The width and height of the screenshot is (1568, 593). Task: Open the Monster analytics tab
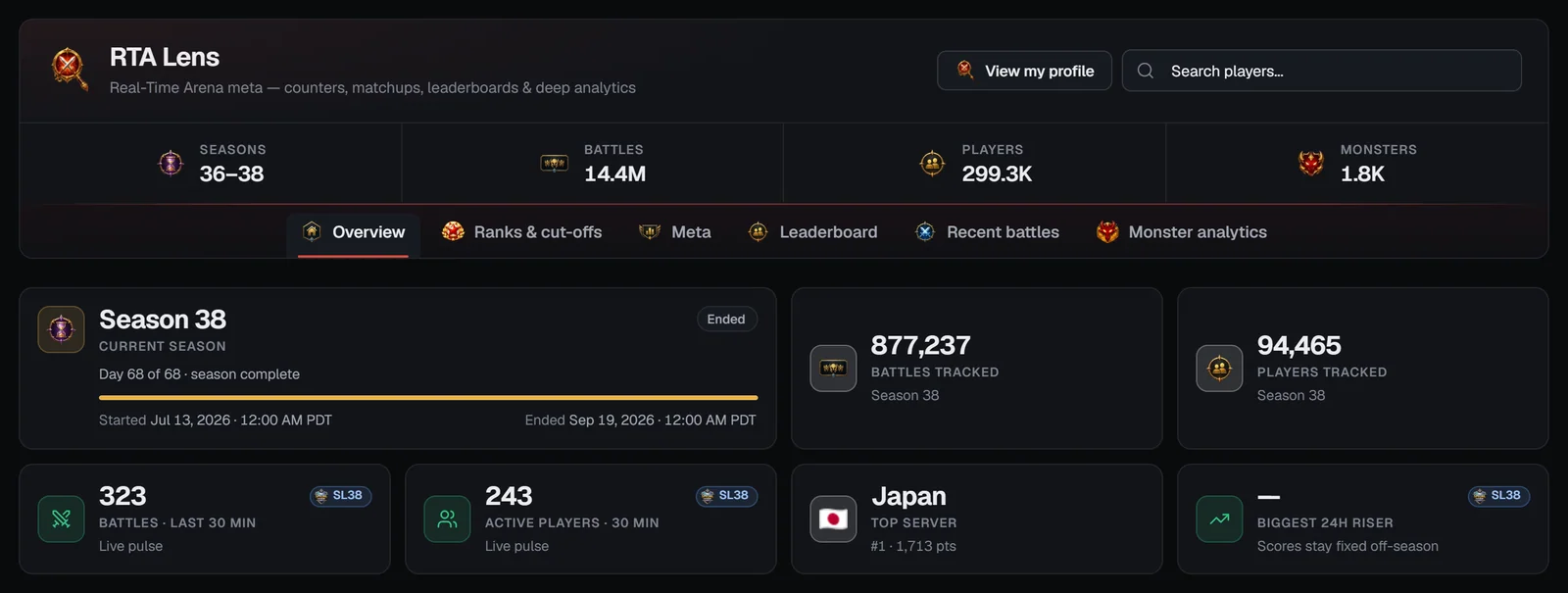pyautogui.click(x=1181, y=232)
